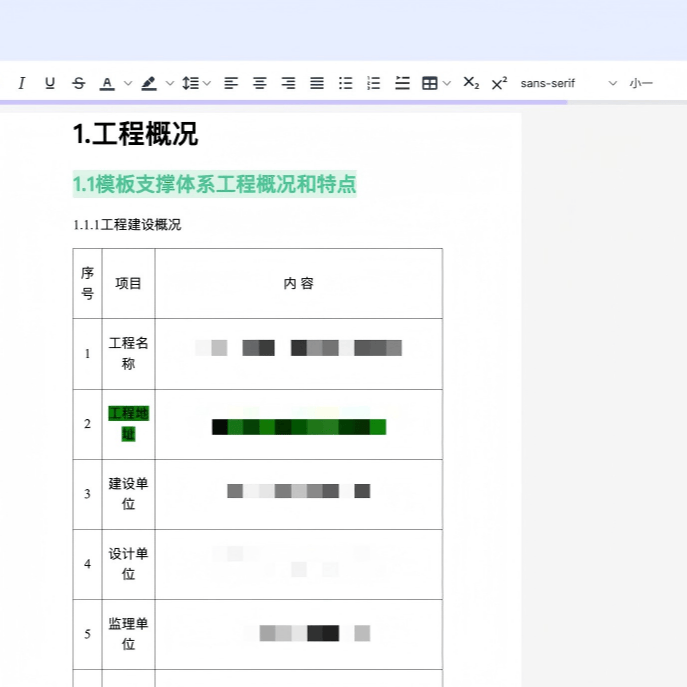This screenshot has width=687, height=687.
Task: Click the blurred content cell of 工程名称 row
Action: (x=299, y=354)
